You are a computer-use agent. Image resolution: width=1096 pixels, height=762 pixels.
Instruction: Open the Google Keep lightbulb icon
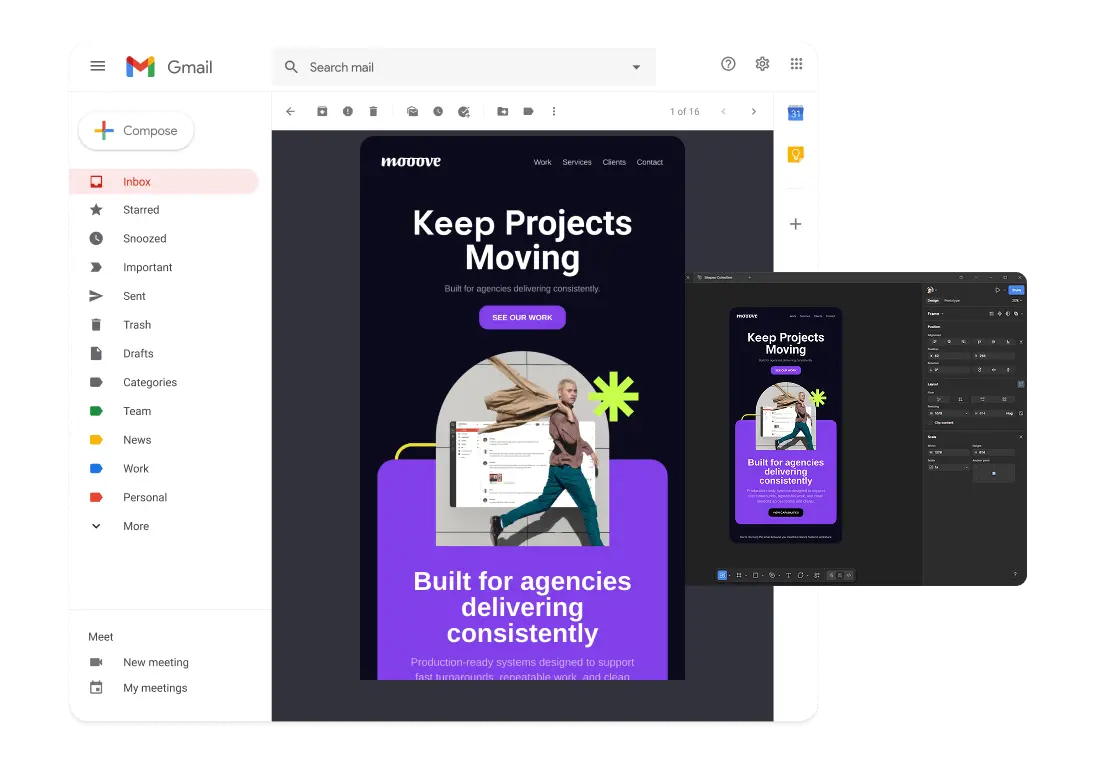click(795, 154)
